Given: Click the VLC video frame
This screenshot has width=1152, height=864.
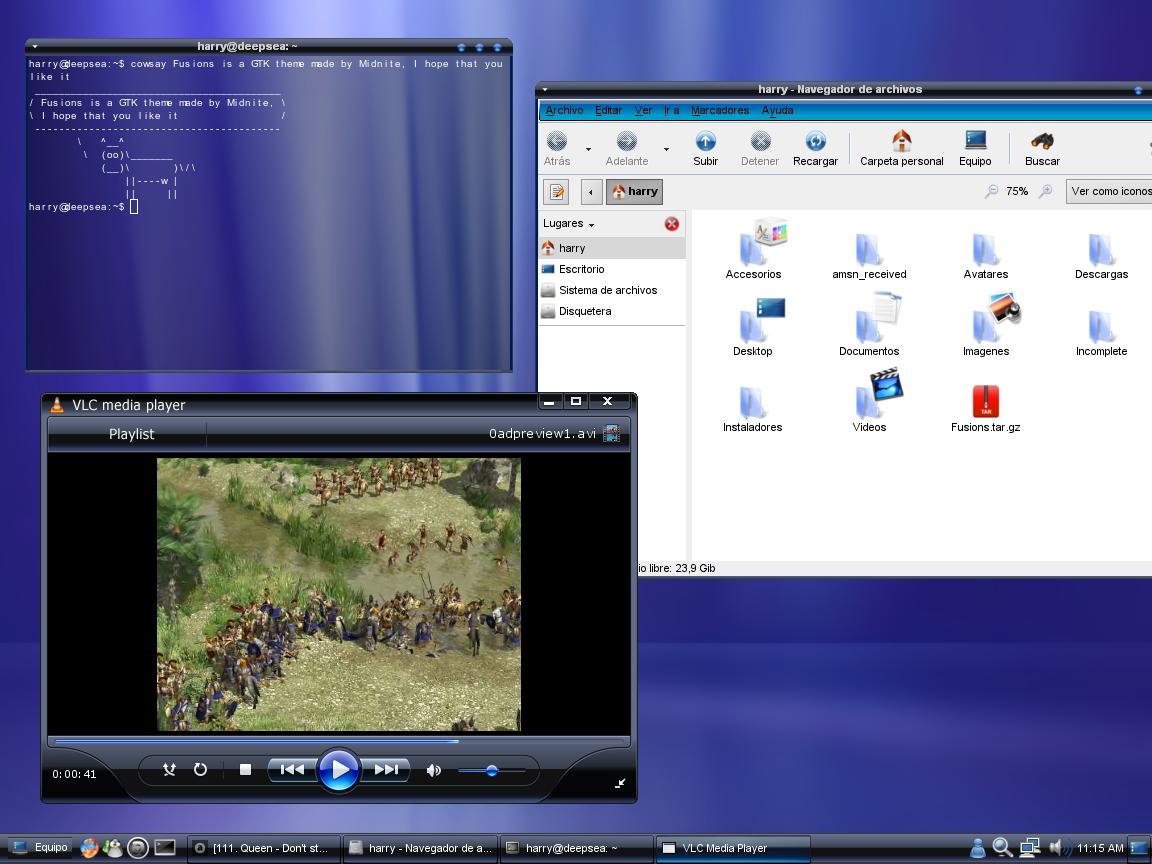Looking at the screenshot, I should click(x=339, y=594).
